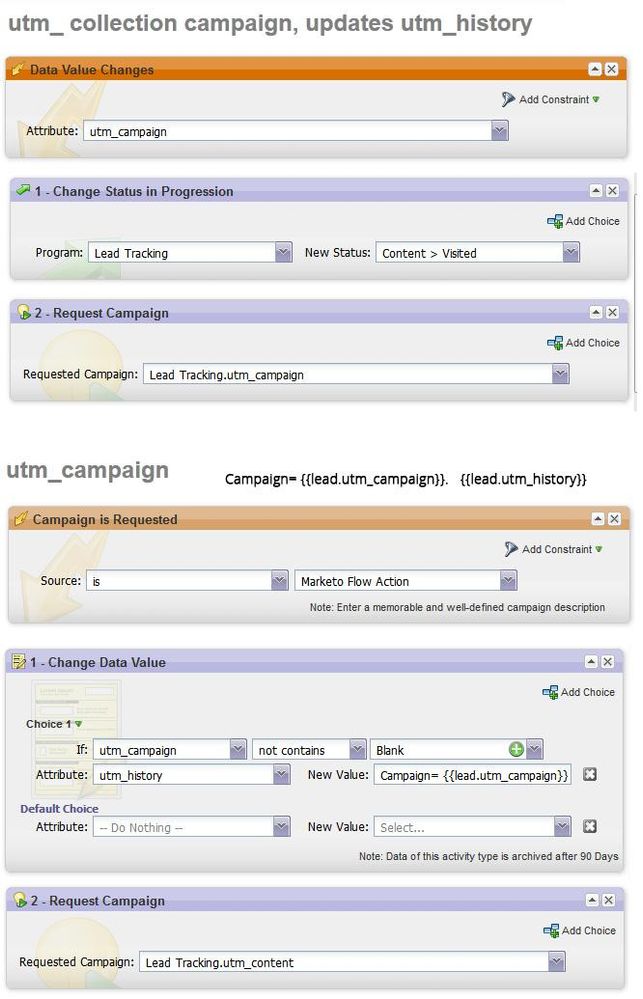
Task: Open the utm_campaign Attribute dropdown in Data Value Changes
Action: [x=500, y=131]
